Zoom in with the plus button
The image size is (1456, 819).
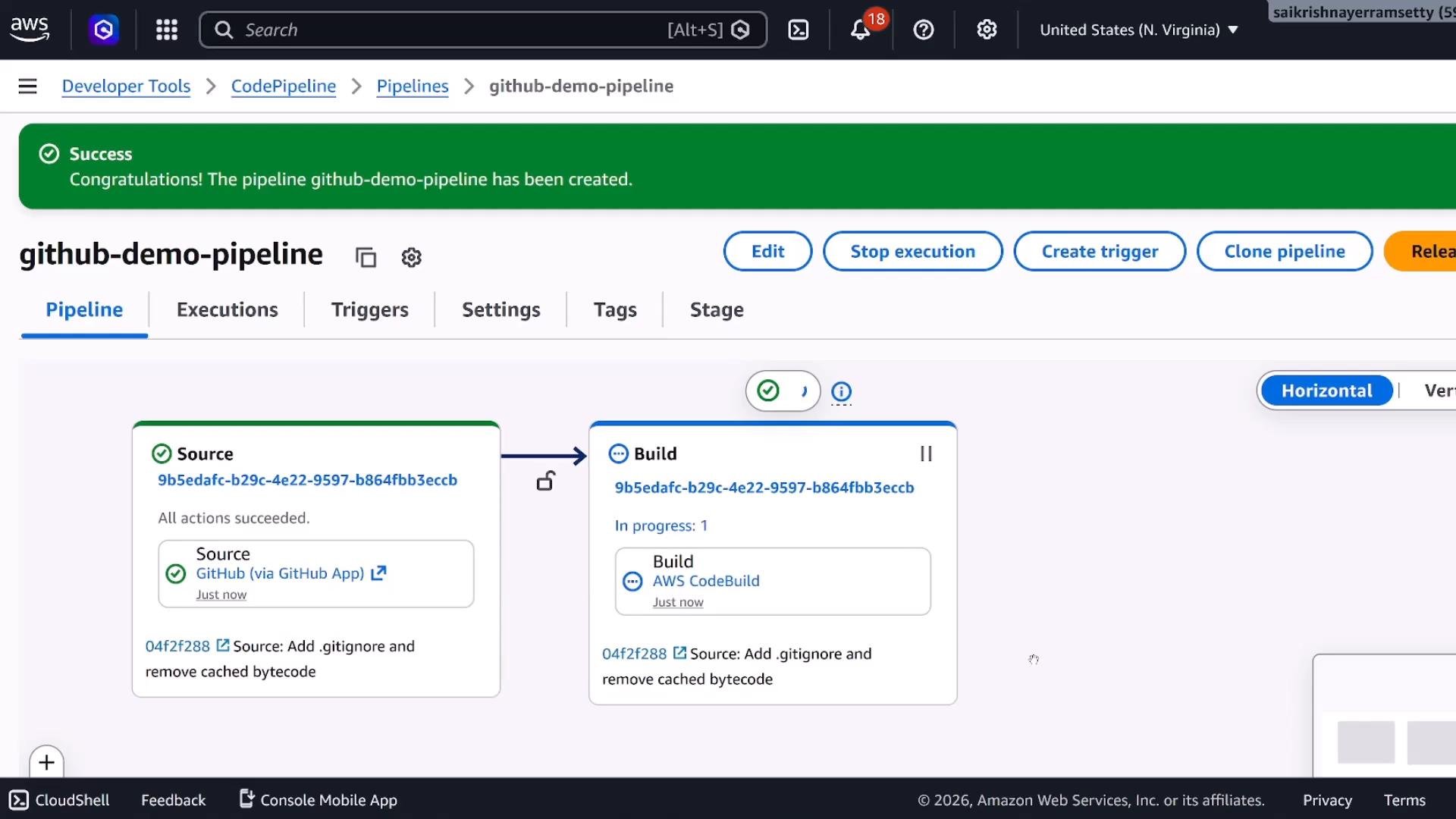[x=47, y=762]
